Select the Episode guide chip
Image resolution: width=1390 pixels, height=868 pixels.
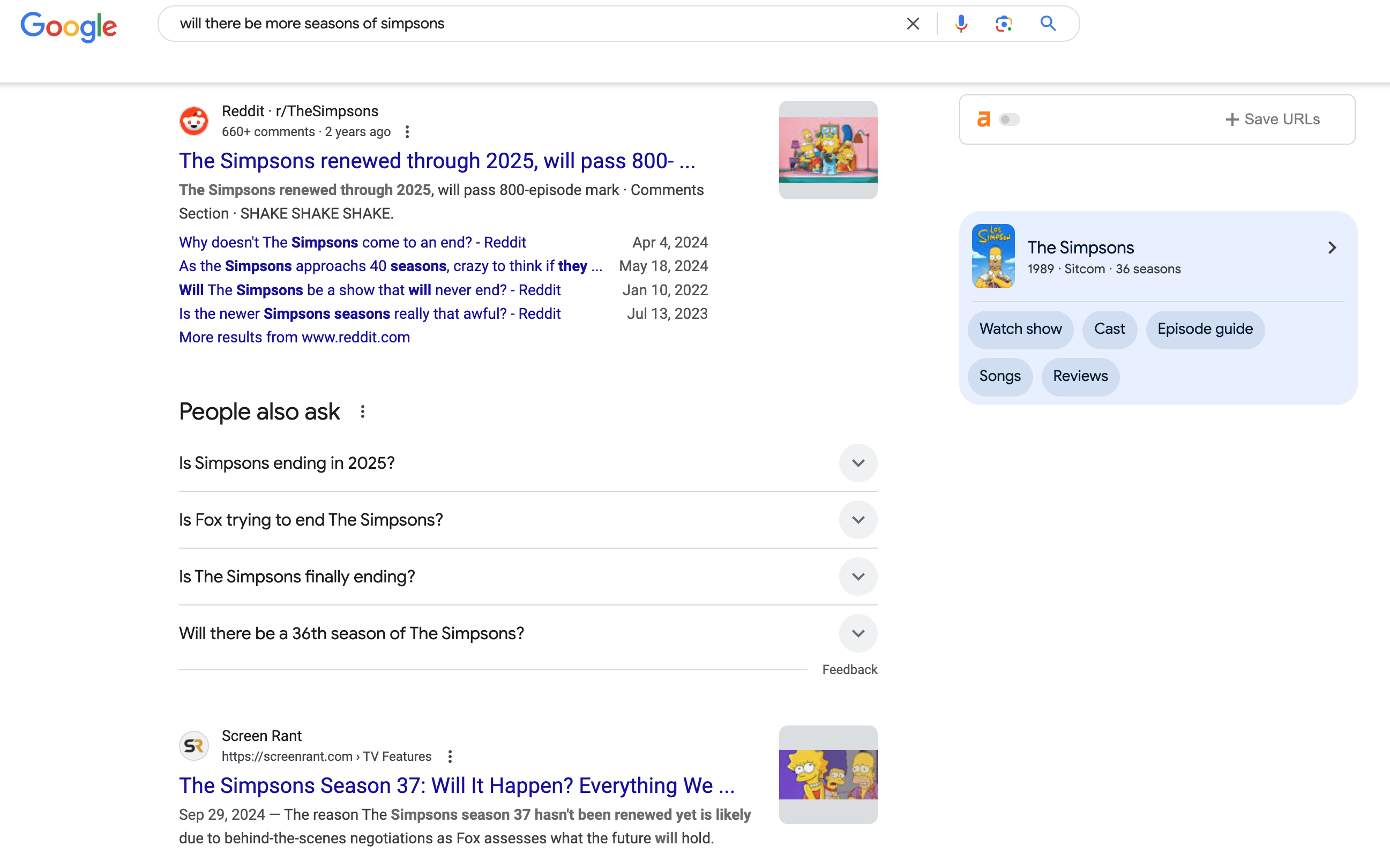tap(1205, 329)
